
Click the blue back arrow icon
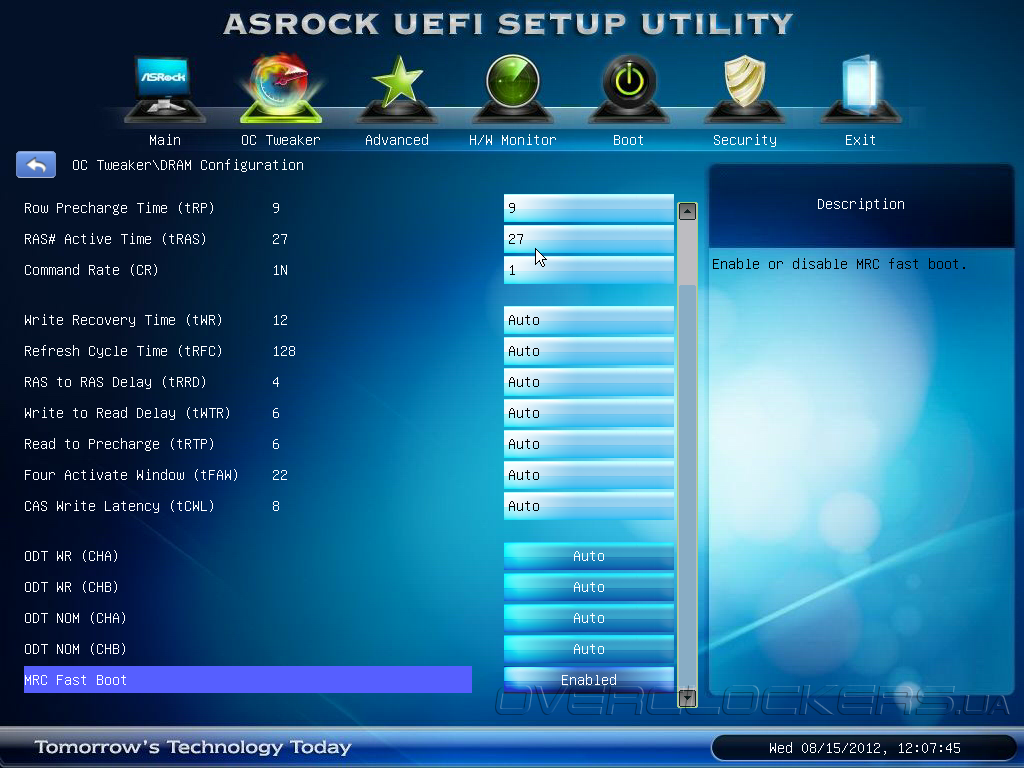(x=36, y=165)
